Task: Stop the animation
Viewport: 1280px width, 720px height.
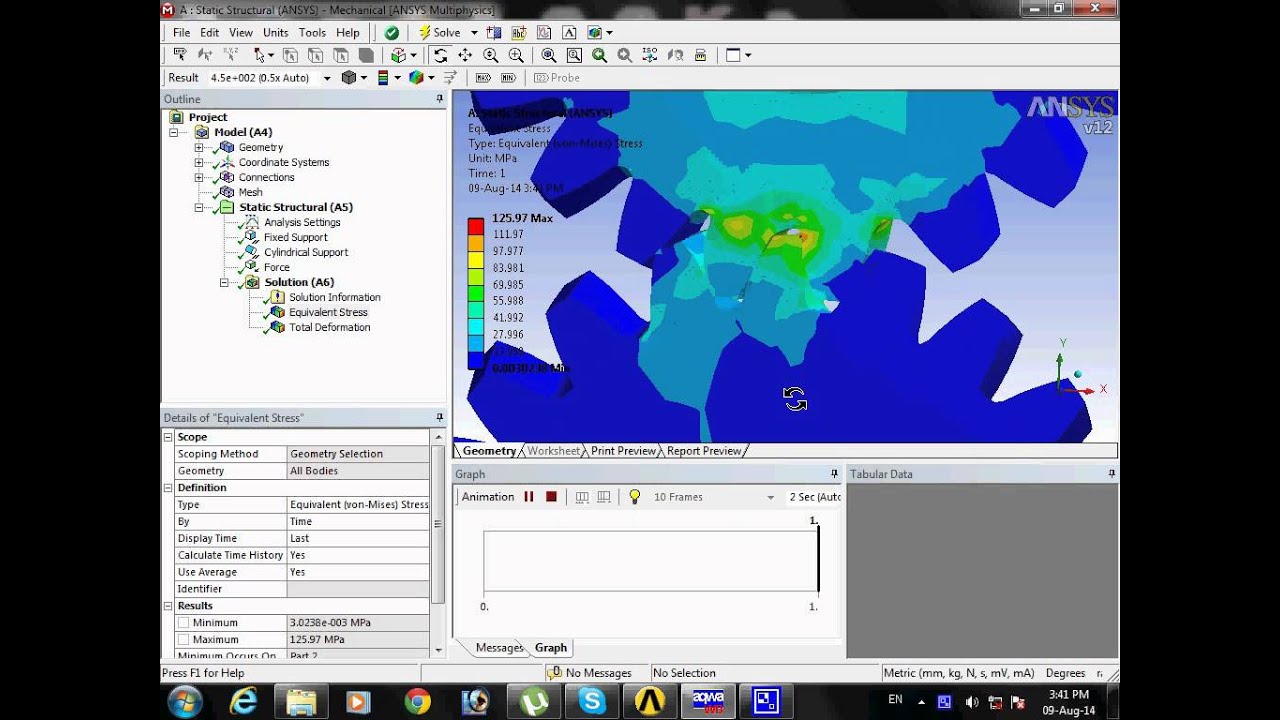Action: [x=551, y=497]
